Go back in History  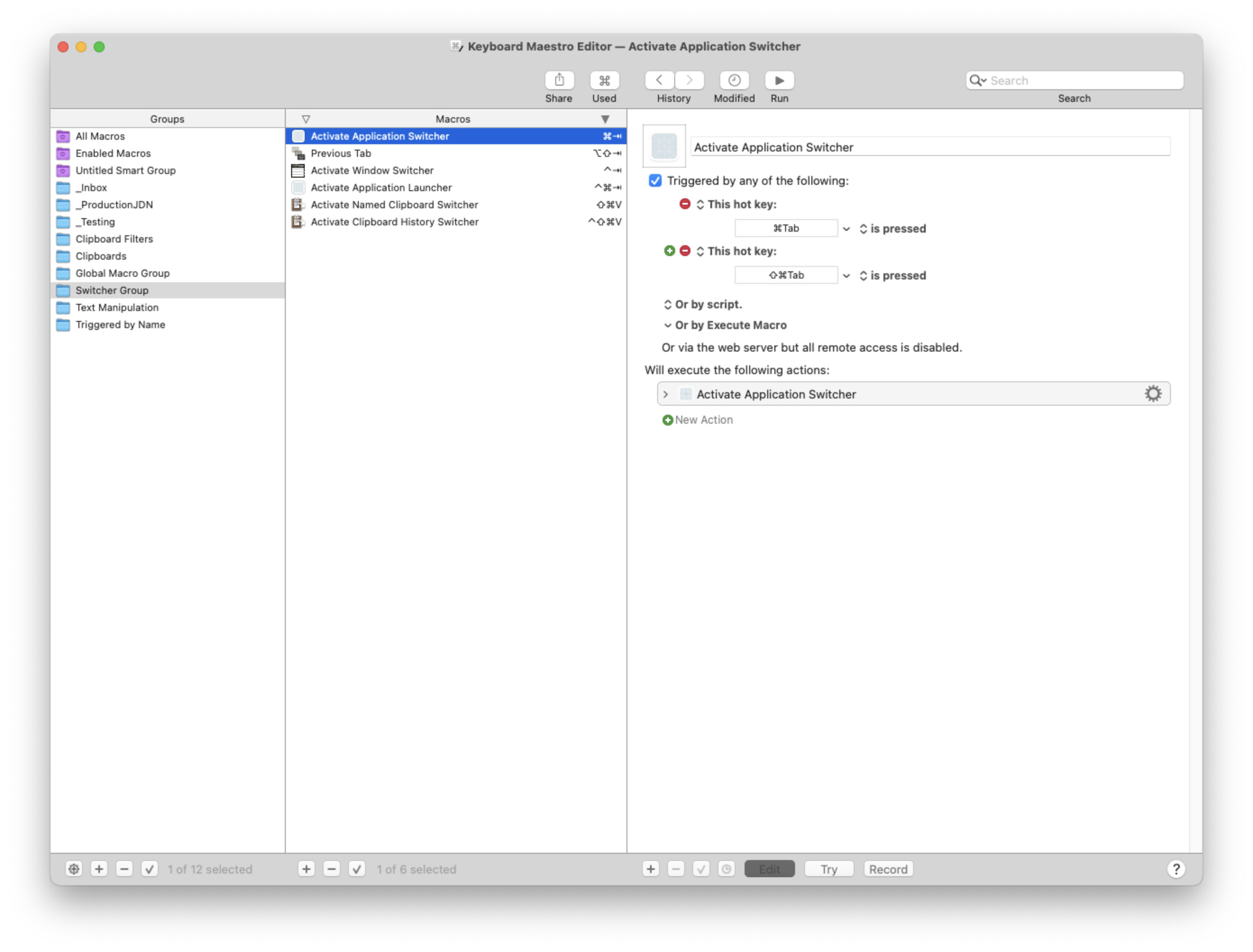click(x=659, y=81)
